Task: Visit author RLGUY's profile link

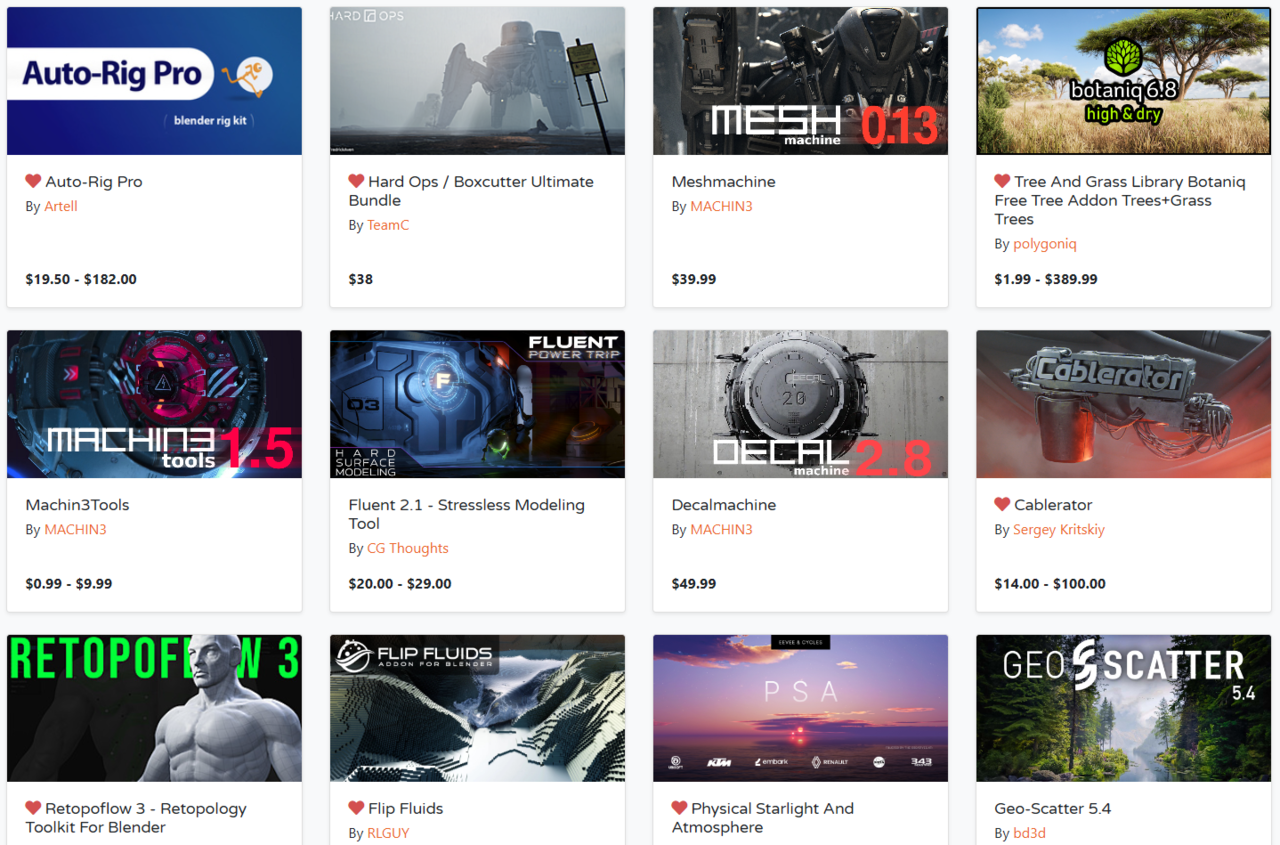Action: [x=388, y=833]
